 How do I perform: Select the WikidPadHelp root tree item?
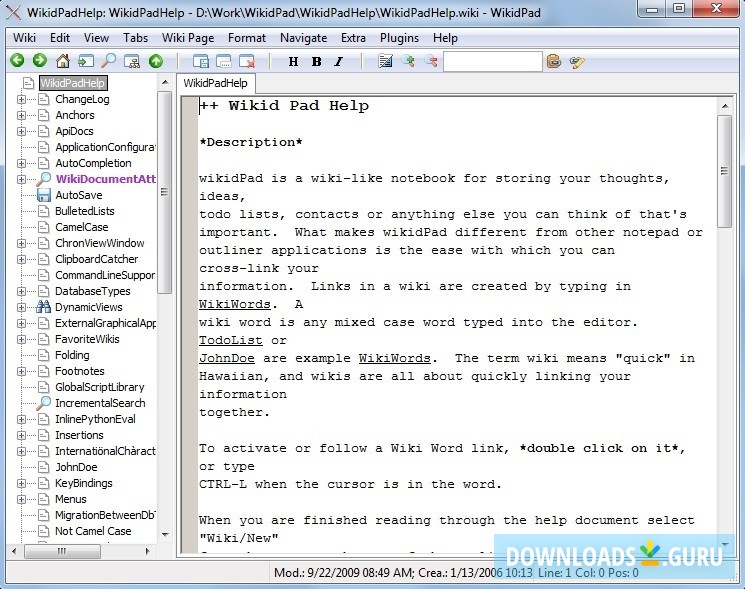pos(73,83)
